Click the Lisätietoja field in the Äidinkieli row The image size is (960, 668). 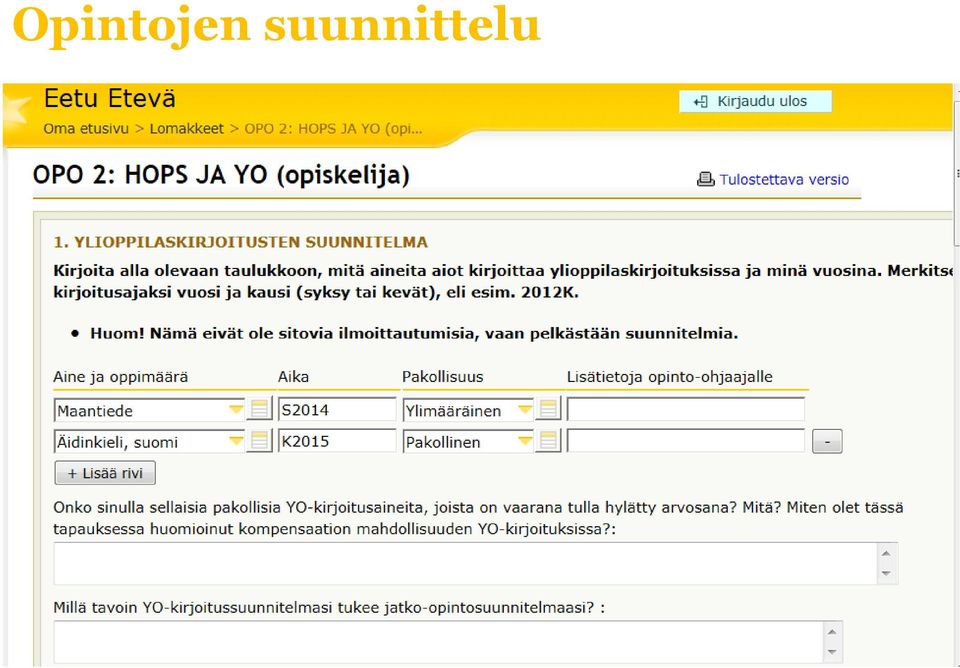(686, 441)
